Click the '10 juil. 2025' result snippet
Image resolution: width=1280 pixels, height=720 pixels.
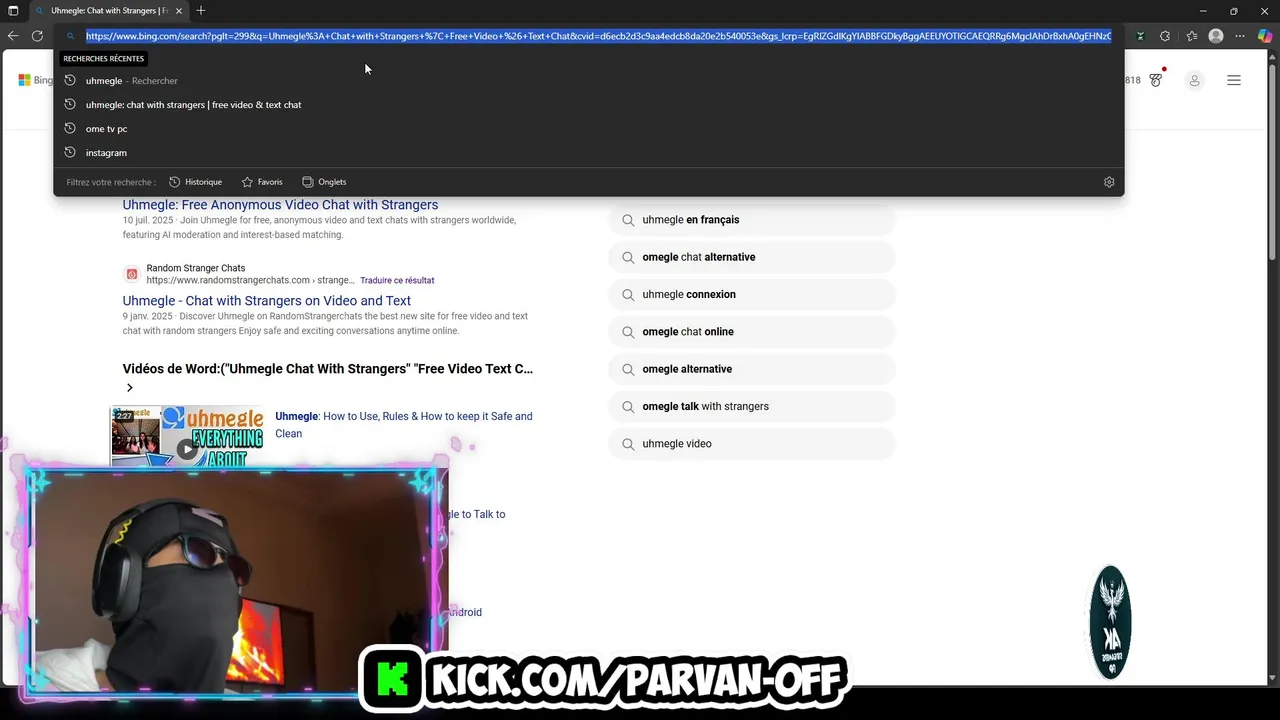[320, 228]
